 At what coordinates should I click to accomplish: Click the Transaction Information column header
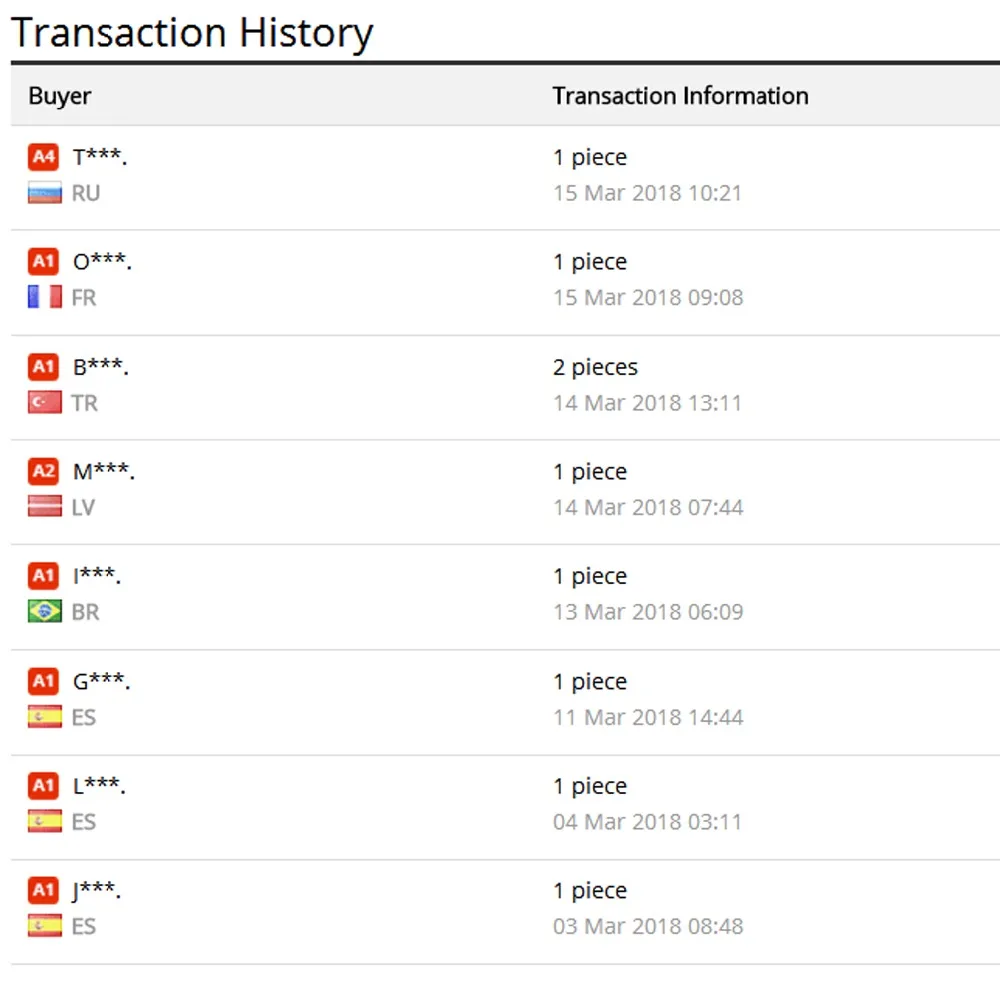pos(680,96)
